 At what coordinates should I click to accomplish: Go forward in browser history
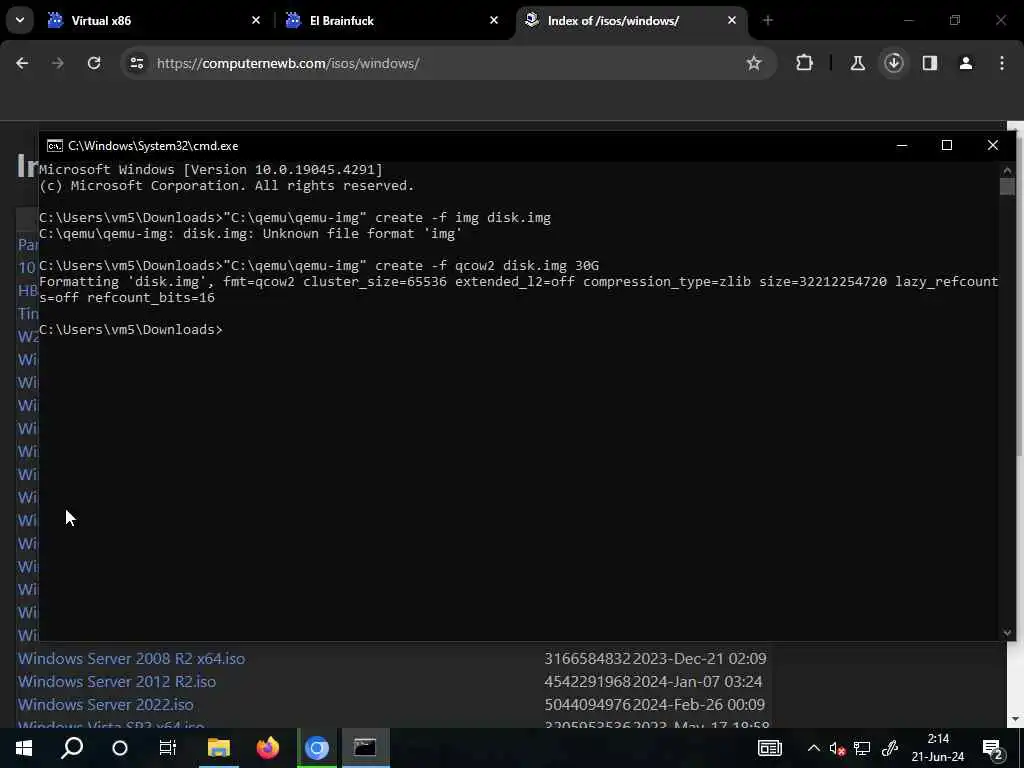click(57, 63)
